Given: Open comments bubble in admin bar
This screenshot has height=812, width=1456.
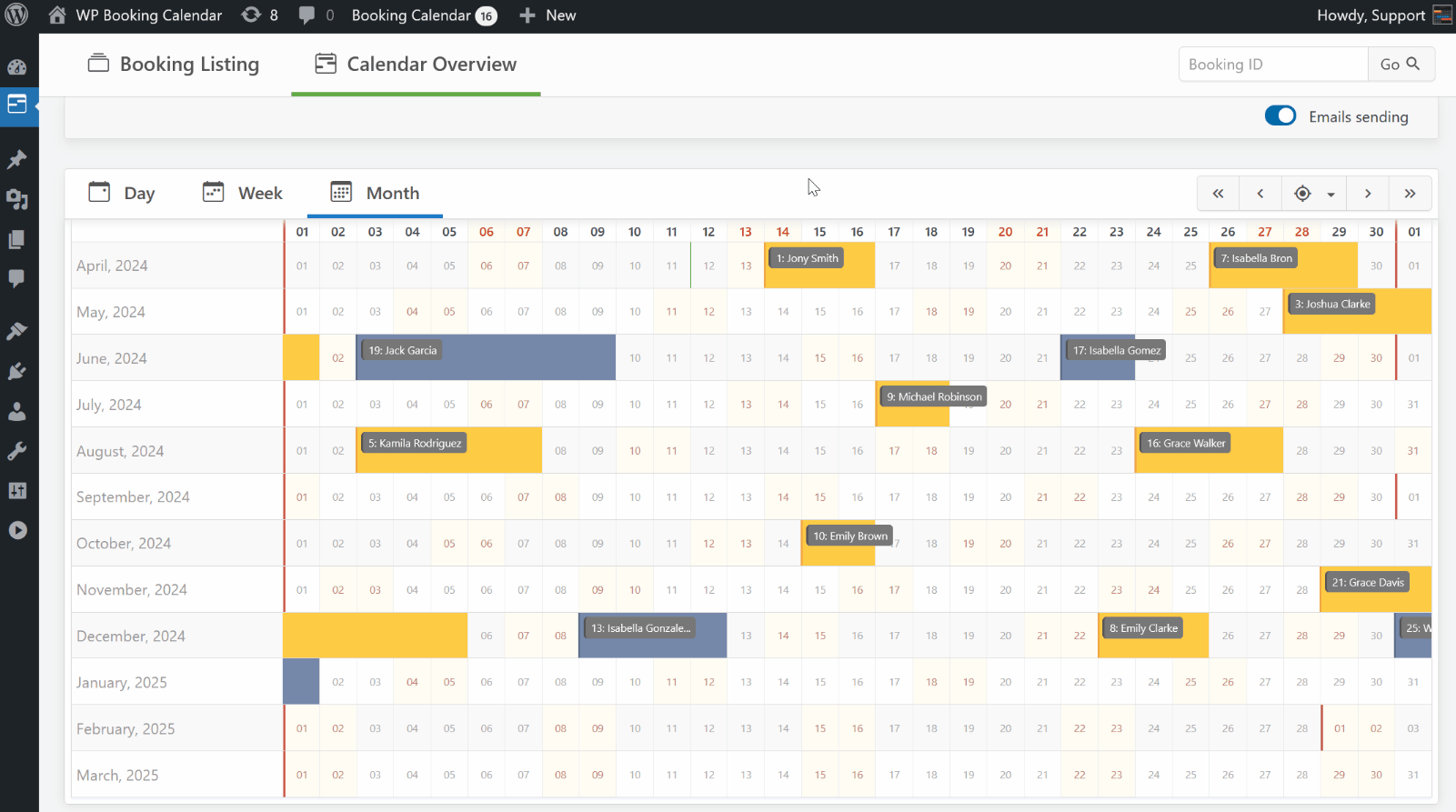Looking at the screenshot, I should (x=316, y=15).
